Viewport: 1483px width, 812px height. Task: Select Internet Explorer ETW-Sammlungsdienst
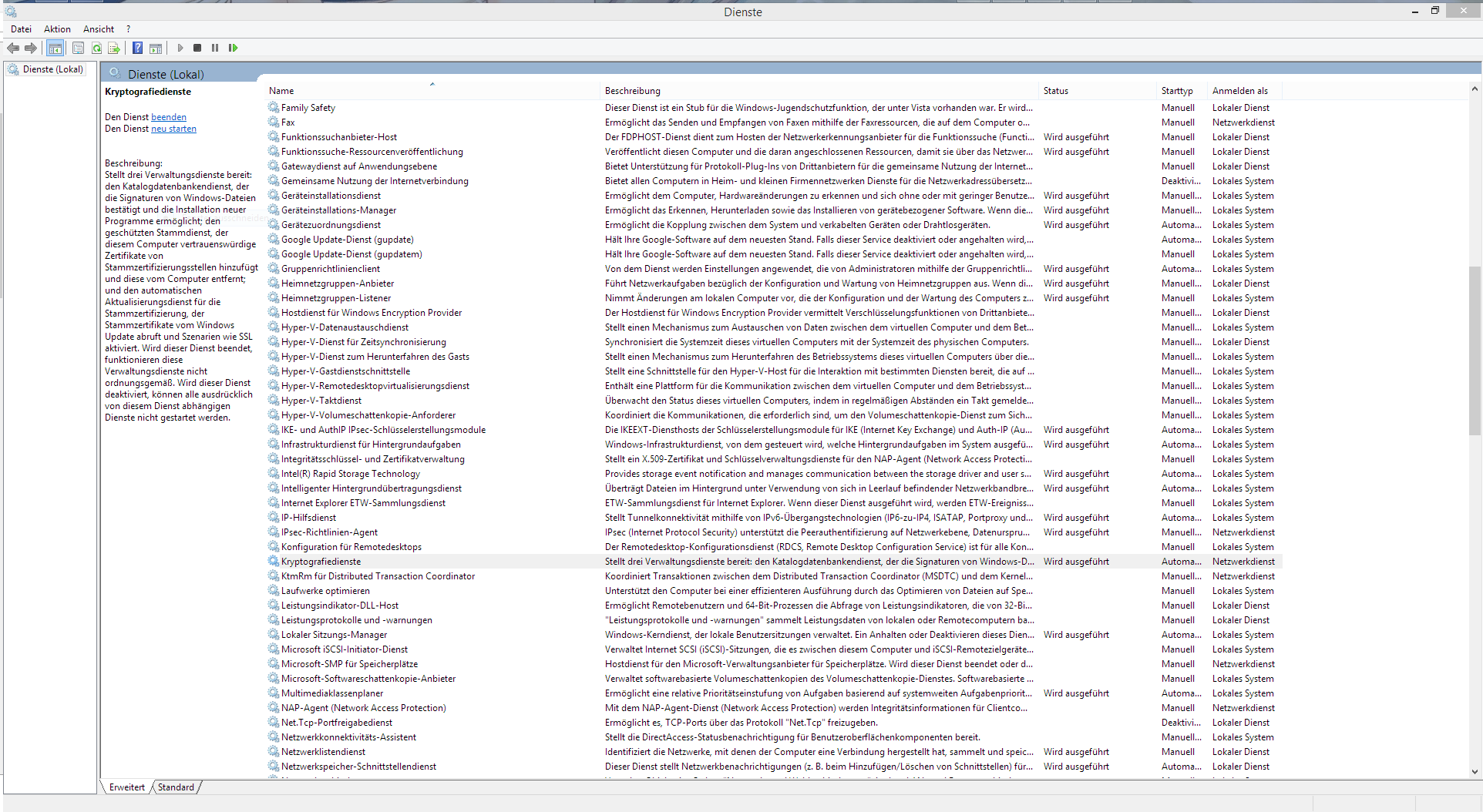(x=774, y=503)
